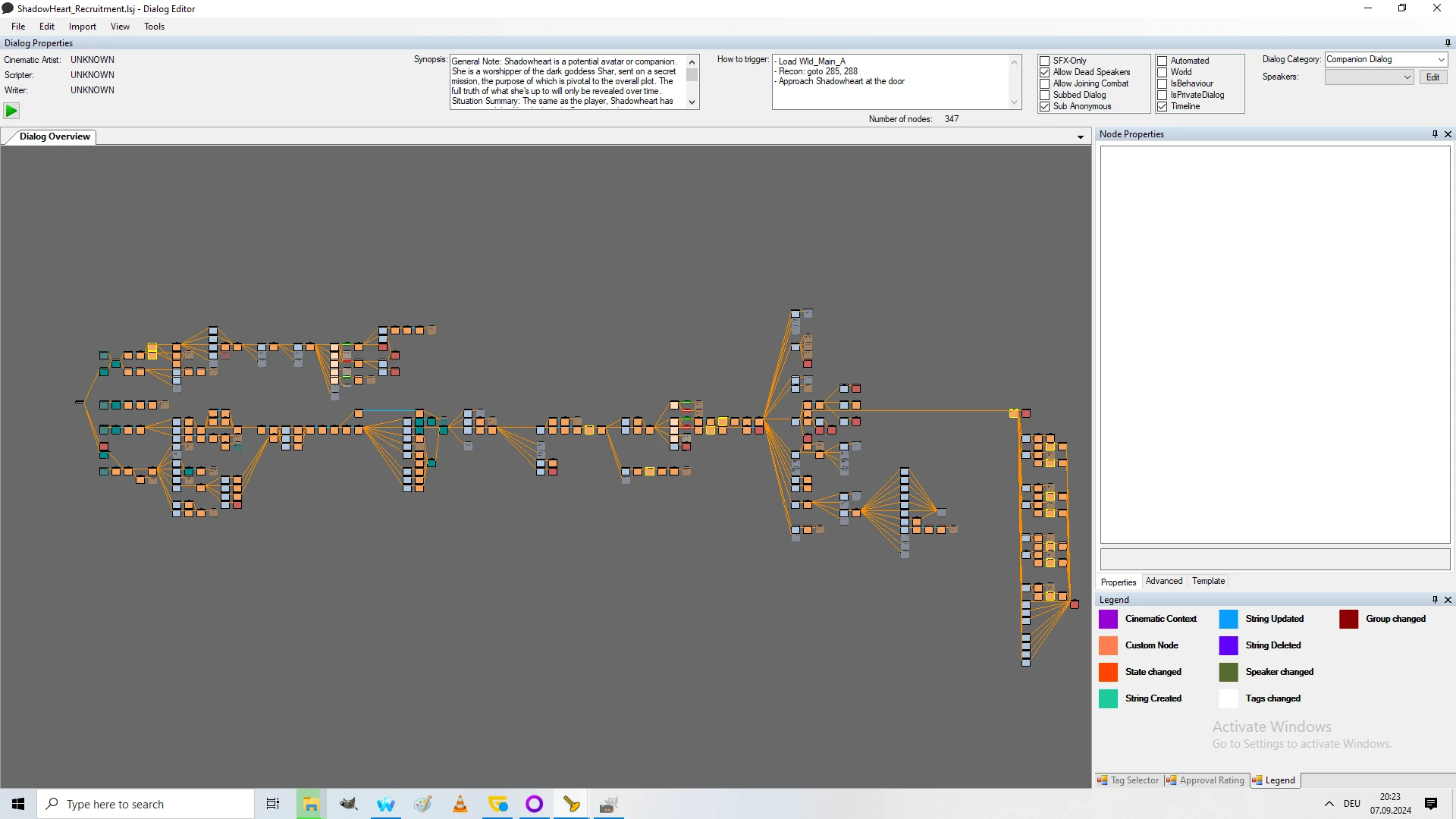Switch to the Tag Selector tab
This screenshot has width=1456, height=819.
click(x=1128, y=780)
